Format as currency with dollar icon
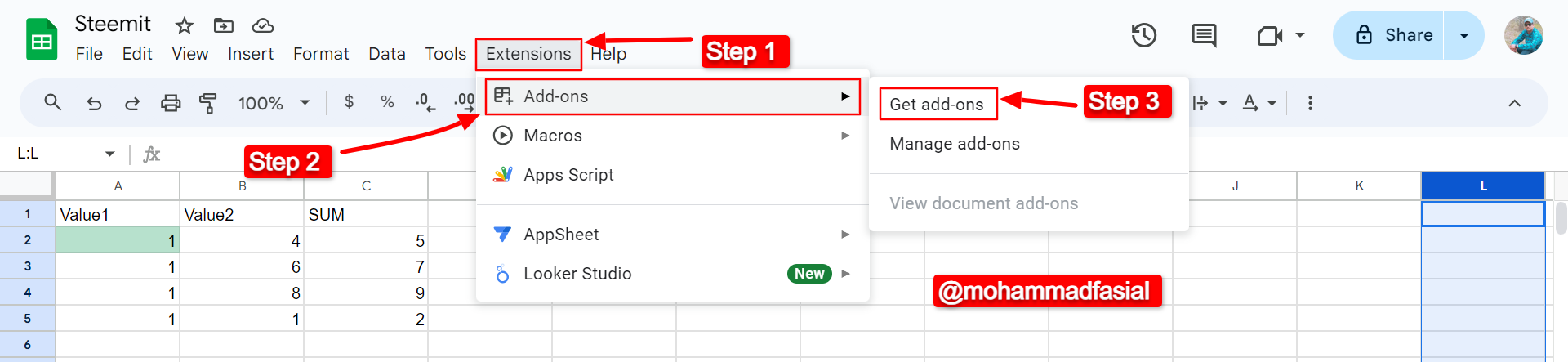This screenshot has height=362, width=1568. pos(349,102)
